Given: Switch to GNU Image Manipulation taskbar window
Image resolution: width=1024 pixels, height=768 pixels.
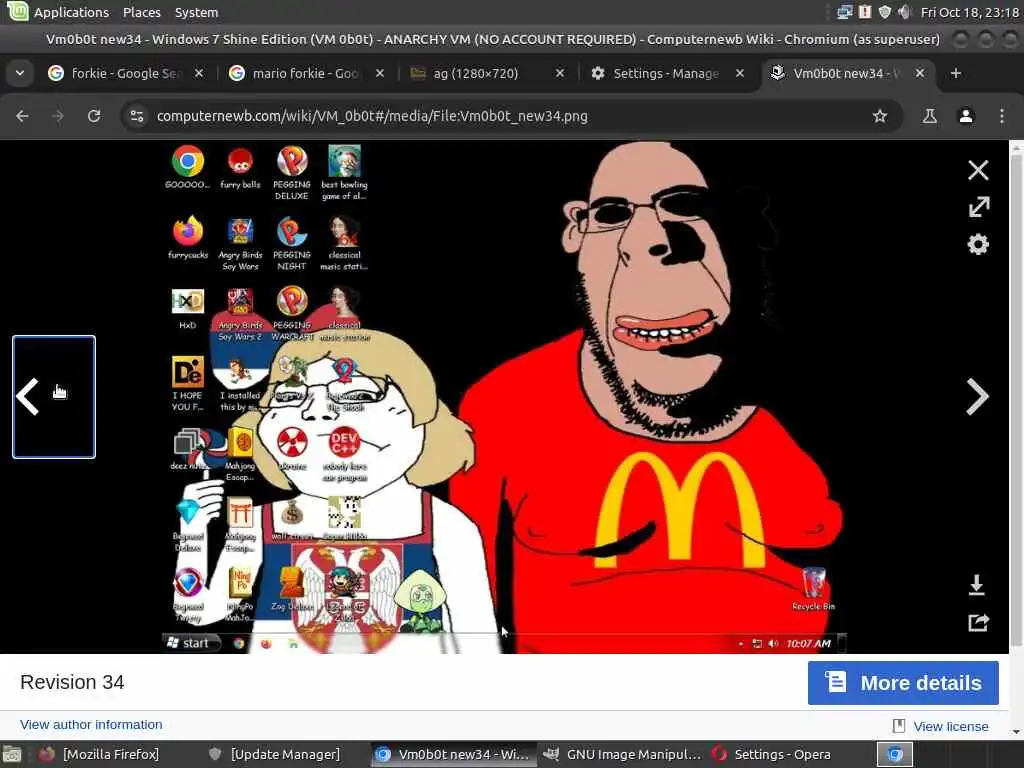Looking at the screenshot, I should pyautogui.click(x=624, y=754).
